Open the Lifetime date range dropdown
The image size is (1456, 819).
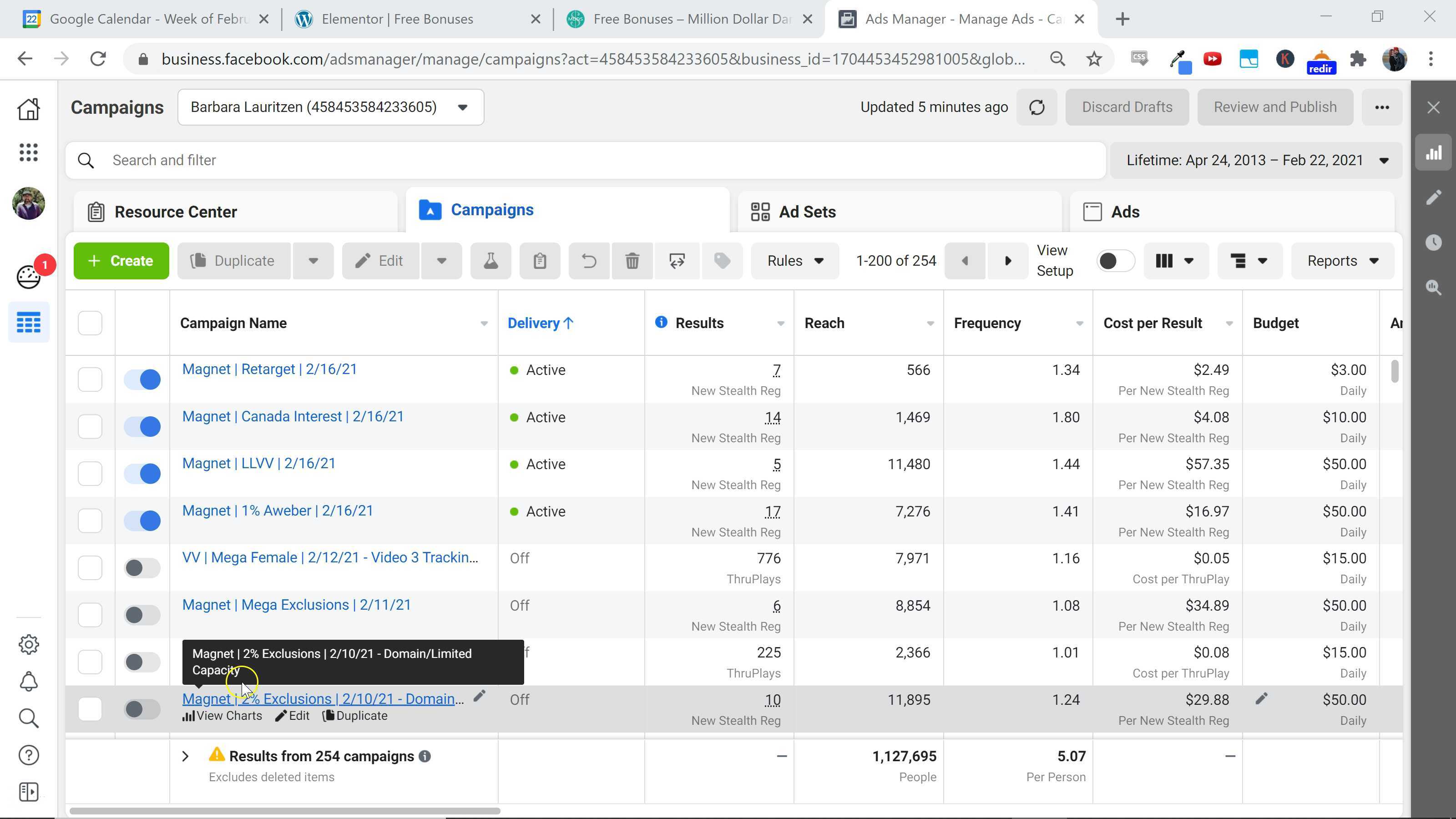click(1256, 161)
